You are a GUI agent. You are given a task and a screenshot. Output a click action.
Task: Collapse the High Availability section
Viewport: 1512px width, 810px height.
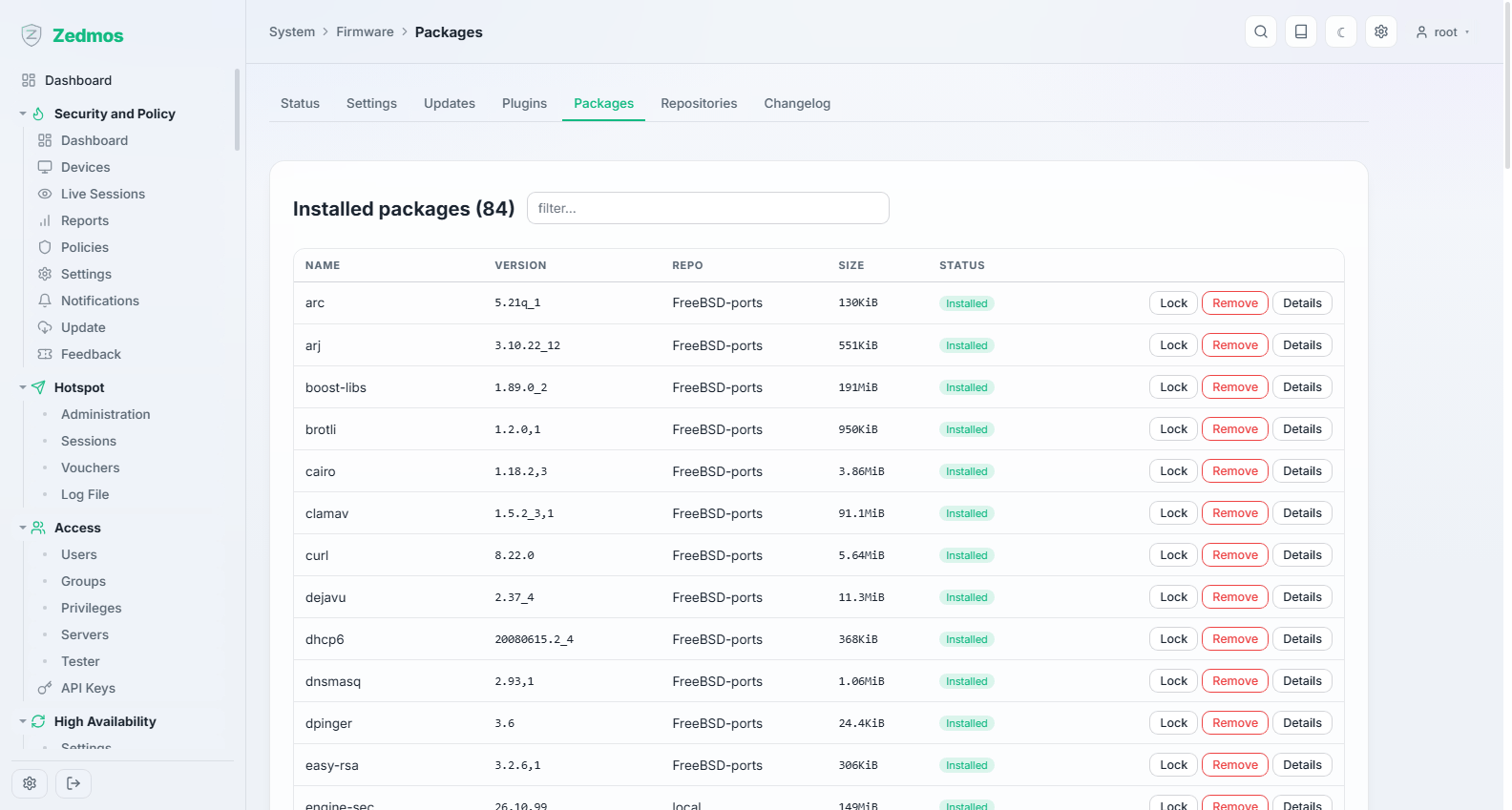pos(23,721)
